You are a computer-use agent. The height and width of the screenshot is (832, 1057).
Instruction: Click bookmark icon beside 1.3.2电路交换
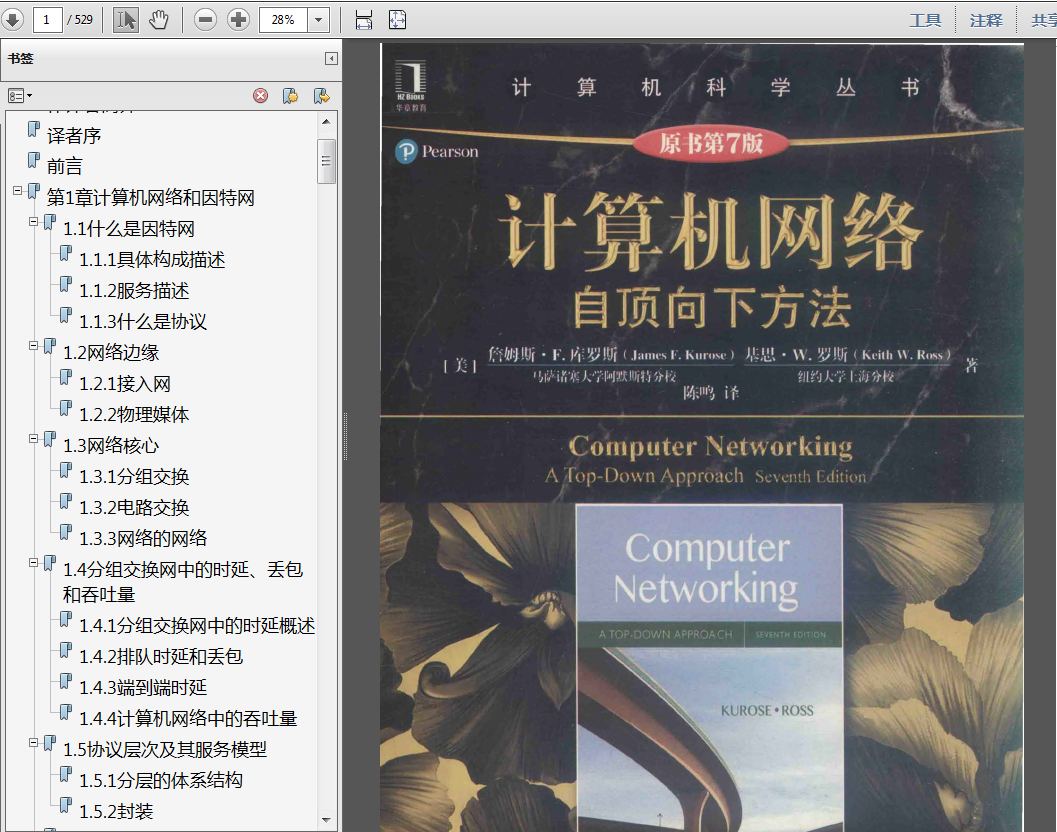[65, 502]
